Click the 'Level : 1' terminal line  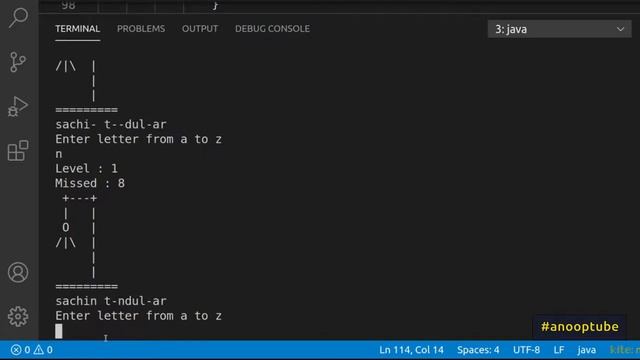pos(87,169)
